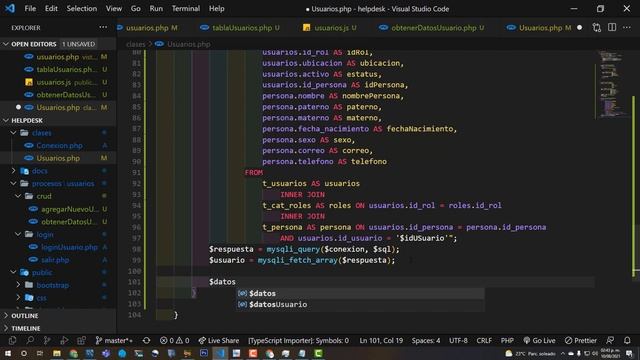Open the compare changes icon in editor toolbar

tap(596, 28)
